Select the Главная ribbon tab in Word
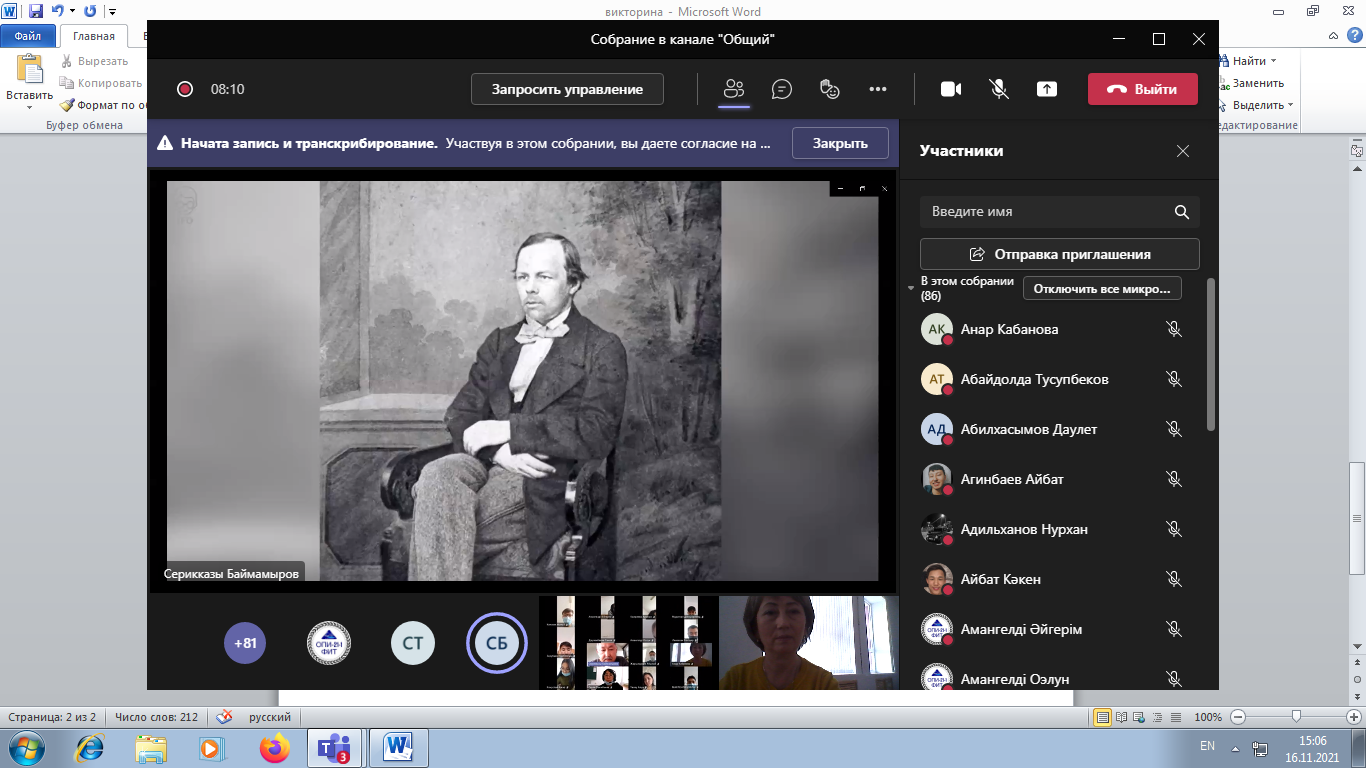 (94, 36)
